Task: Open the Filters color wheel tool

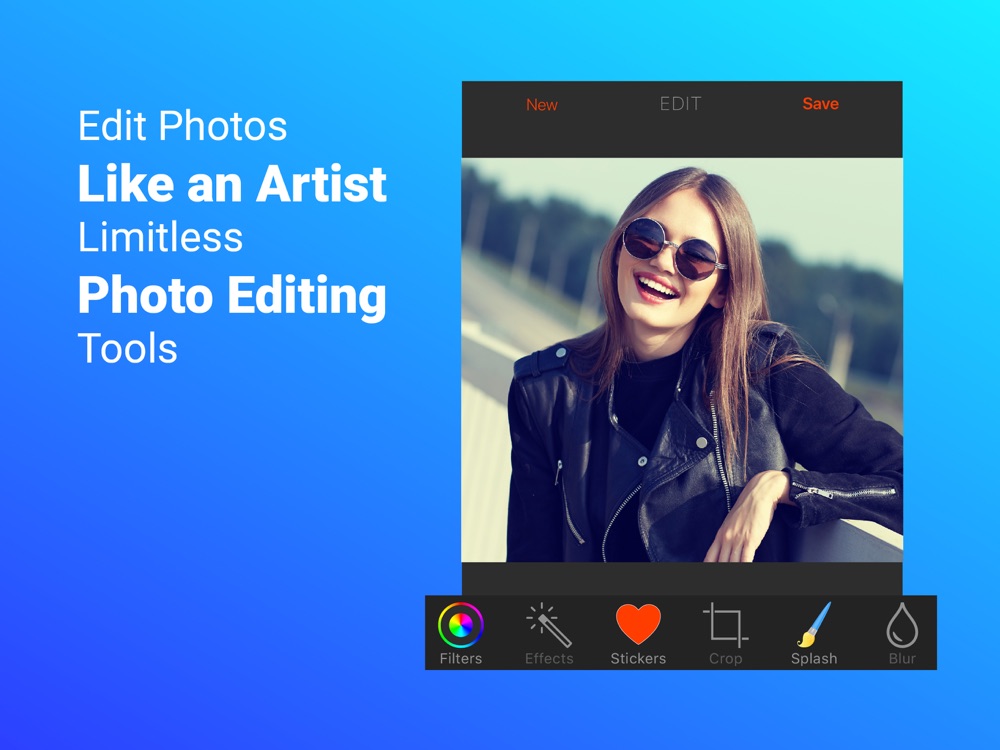Action: [x=460, y=633]
